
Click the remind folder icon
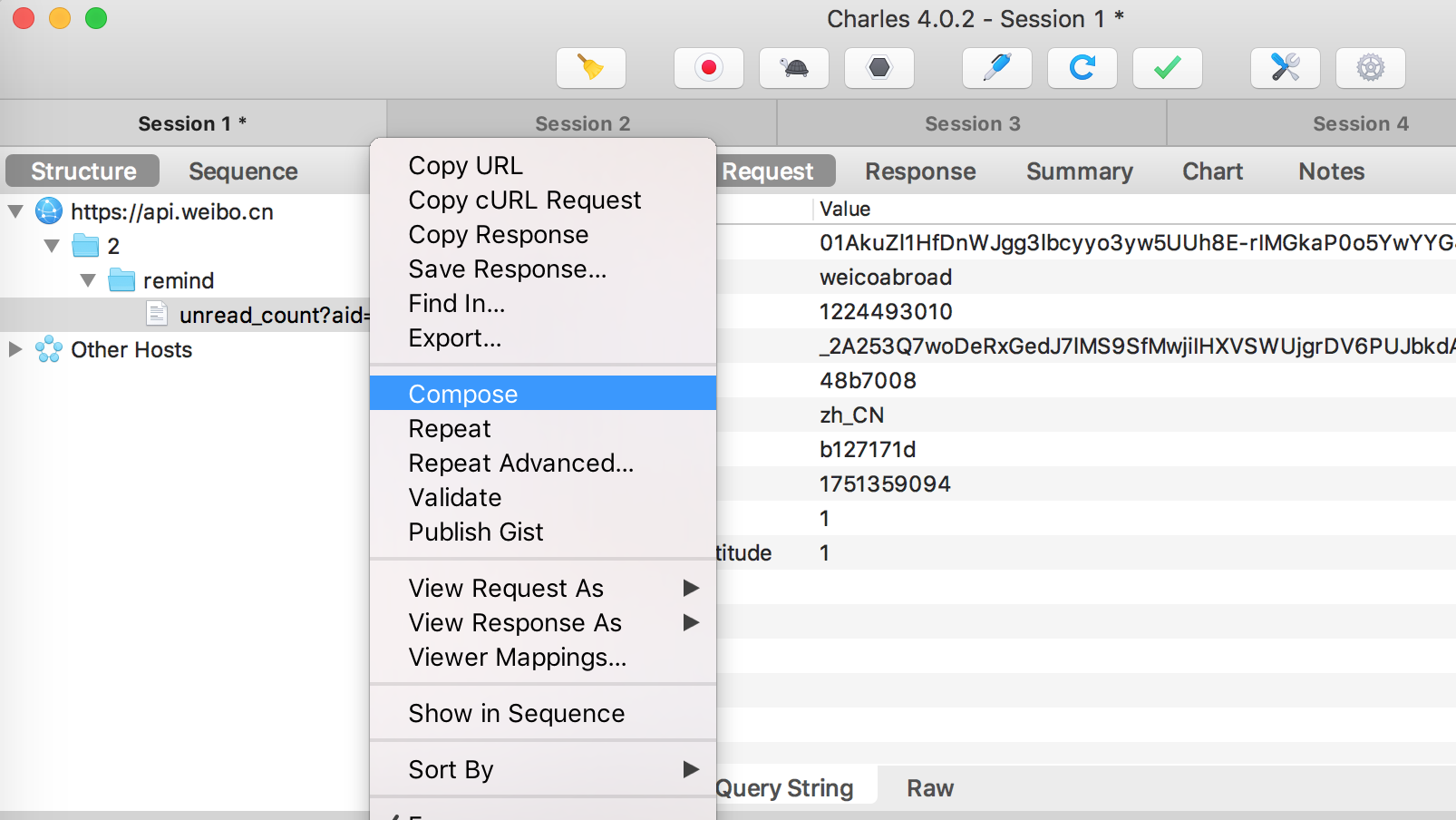click(121, 280)
